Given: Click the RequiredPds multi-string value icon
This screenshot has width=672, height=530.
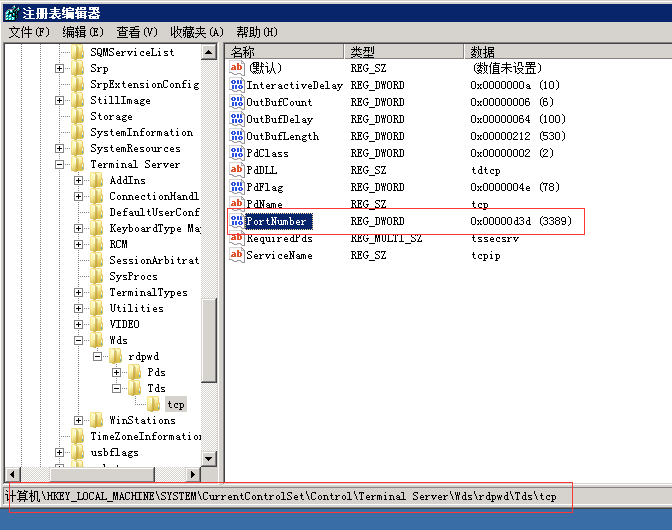Looking at the screenshot, I should click(x=237, y=238).
